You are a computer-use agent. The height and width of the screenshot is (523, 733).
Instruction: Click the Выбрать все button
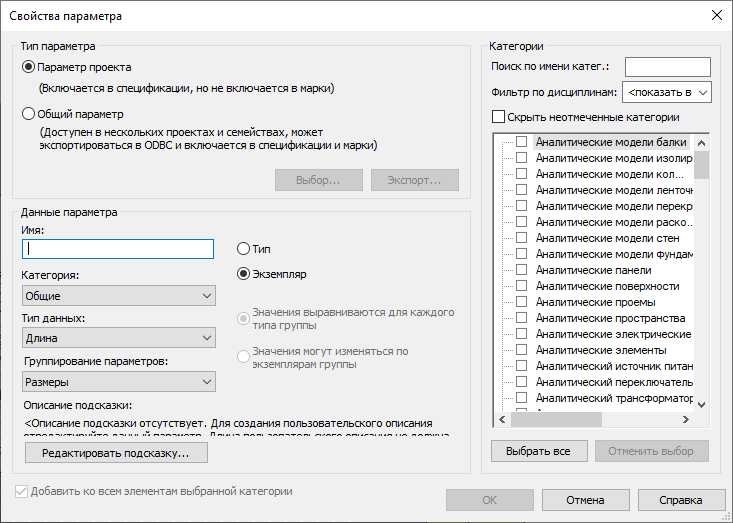(539, 451)
